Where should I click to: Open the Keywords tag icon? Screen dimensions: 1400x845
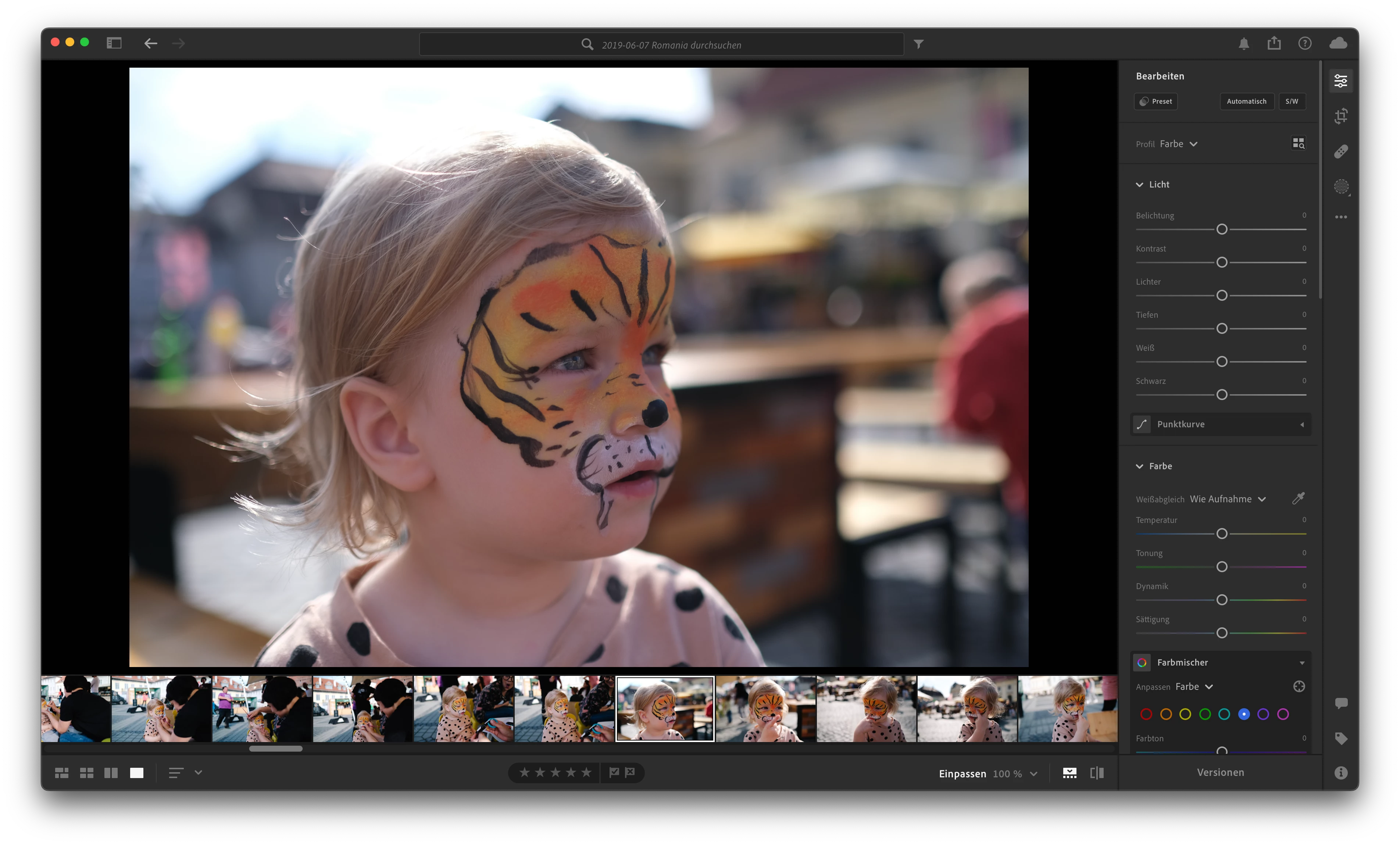click(1341, 738)
